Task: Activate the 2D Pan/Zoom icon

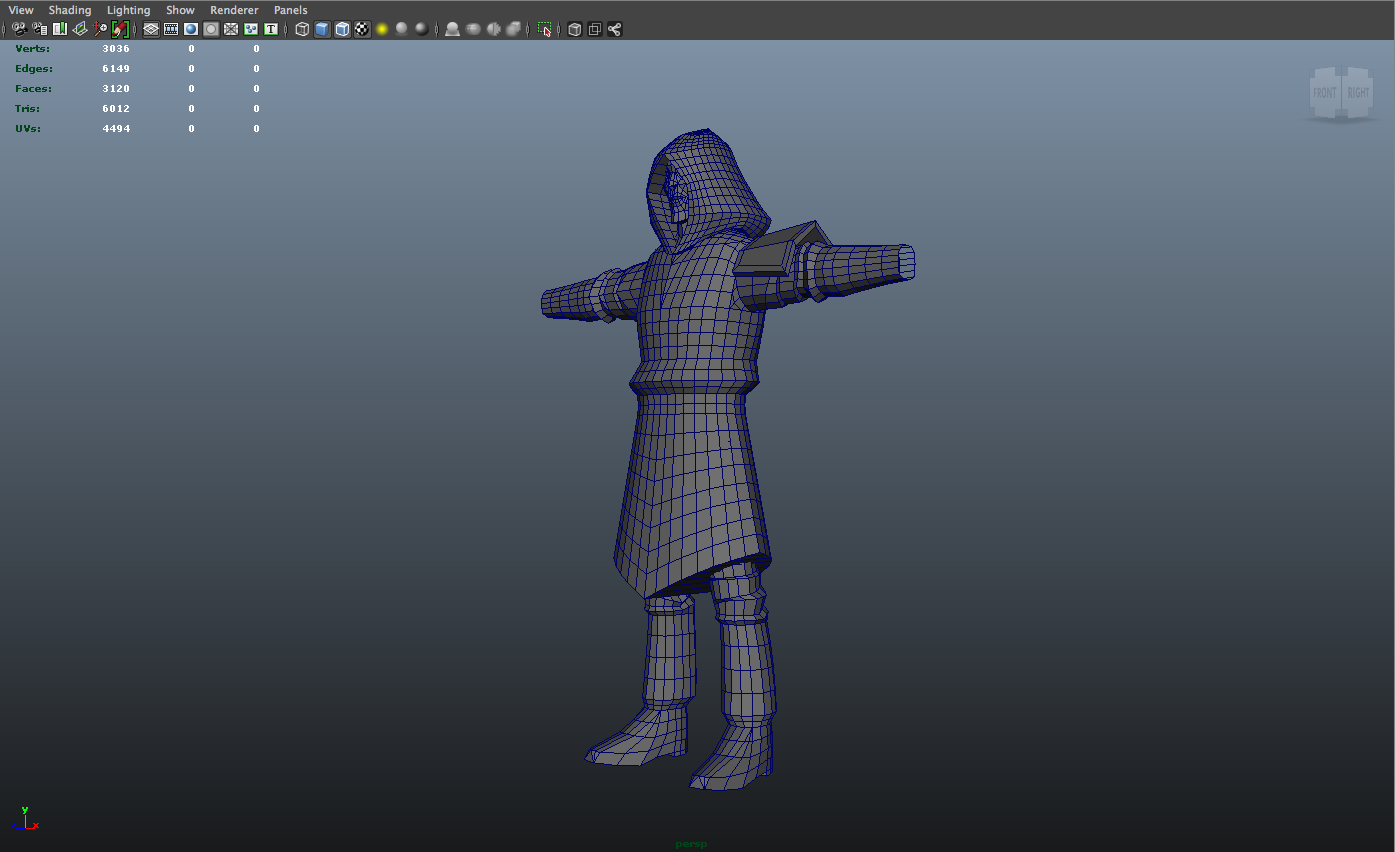Action: tap(100, 29)
